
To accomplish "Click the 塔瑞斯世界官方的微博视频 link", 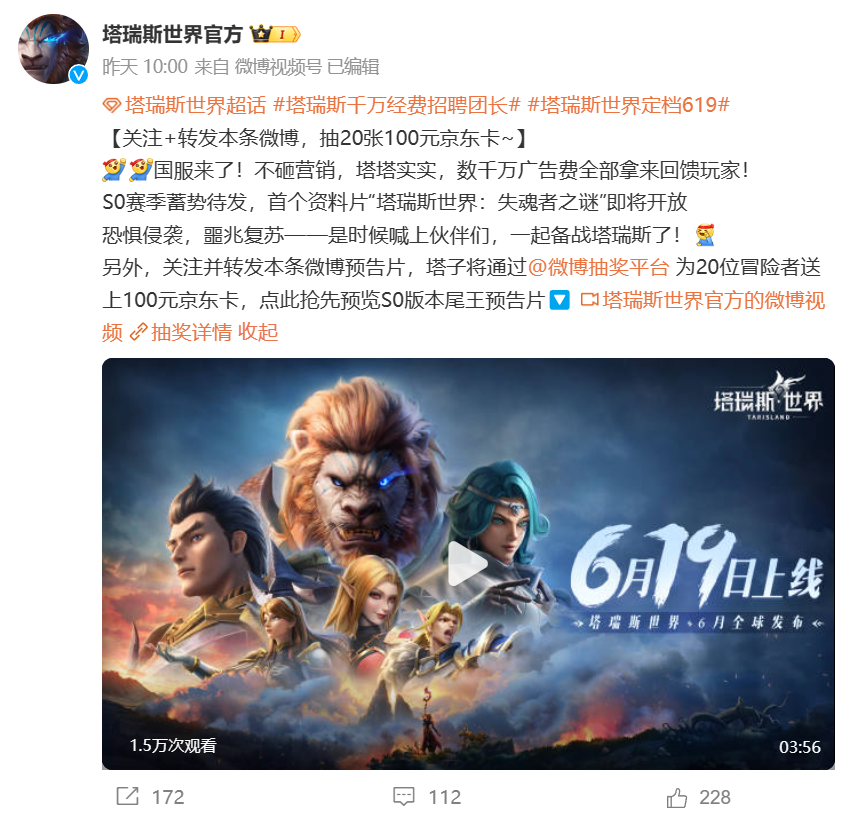I will tap(713, 300).
